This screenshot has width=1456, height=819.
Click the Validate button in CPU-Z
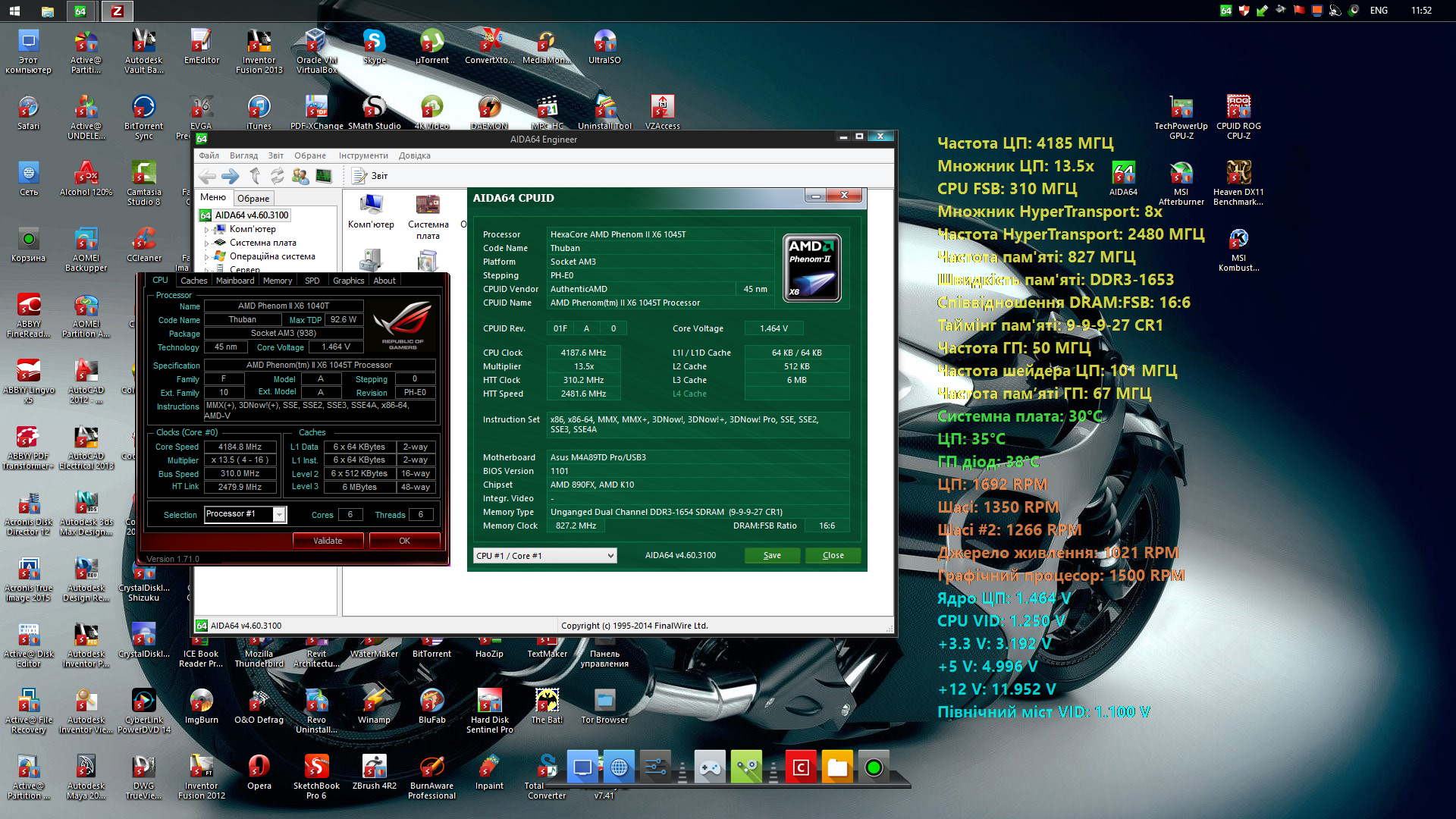pyautogui.click(x=328, y=541)
